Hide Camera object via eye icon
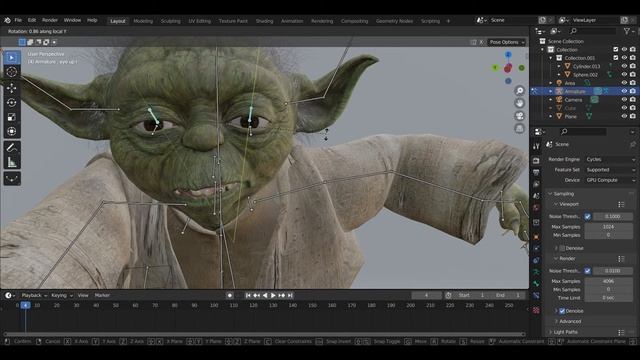 (x=624, y=100)
